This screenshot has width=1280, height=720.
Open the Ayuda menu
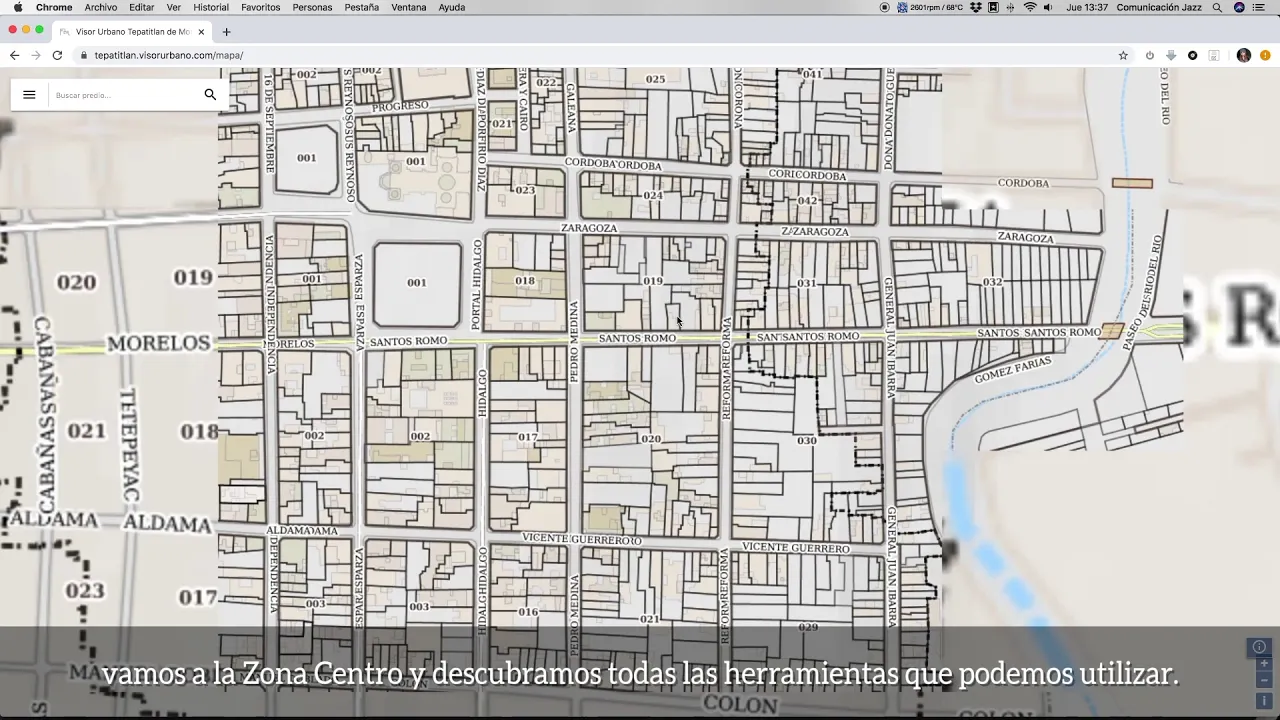(x=451, y=7)
